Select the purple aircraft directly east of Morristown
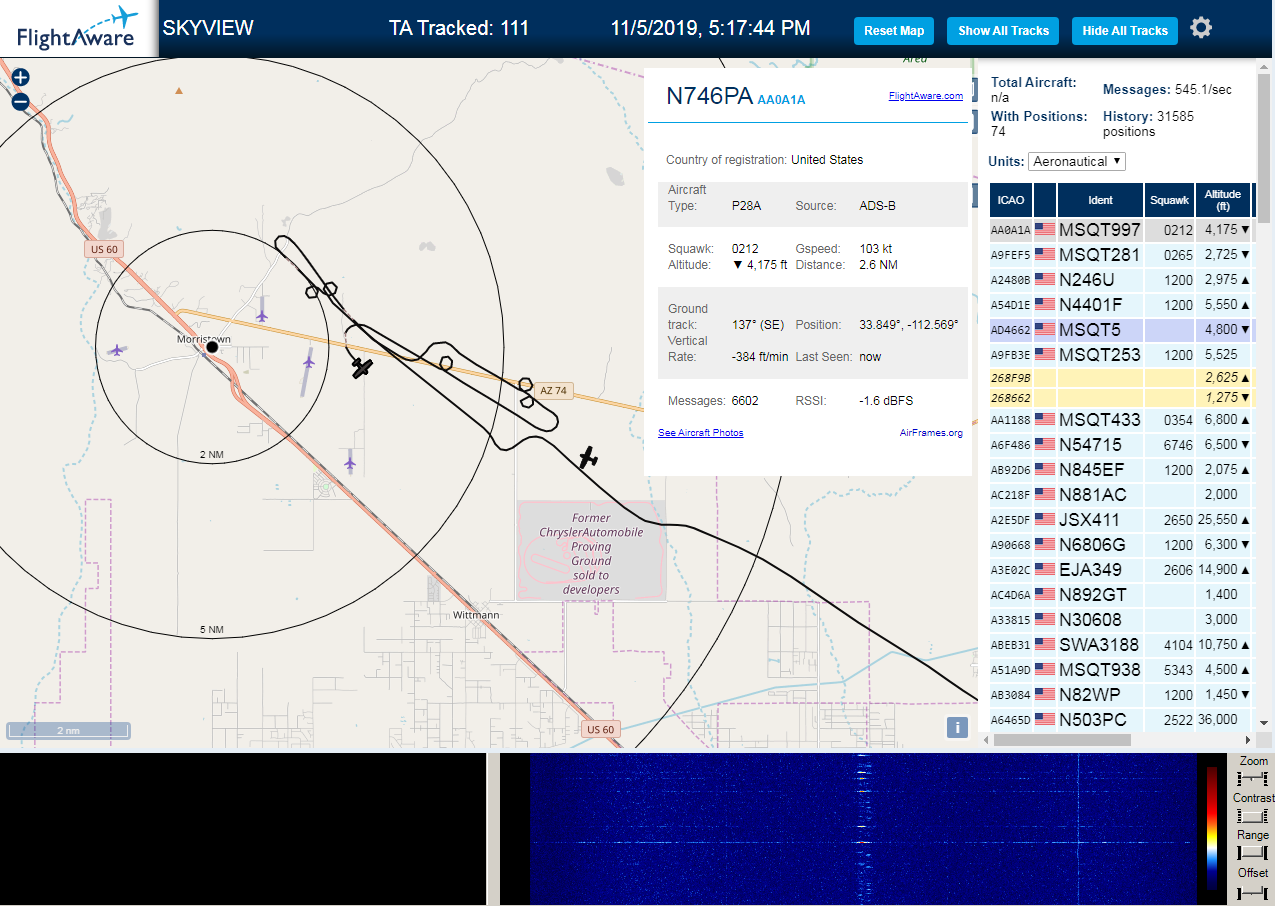The image size is (1275, 907). pos(308,361)
